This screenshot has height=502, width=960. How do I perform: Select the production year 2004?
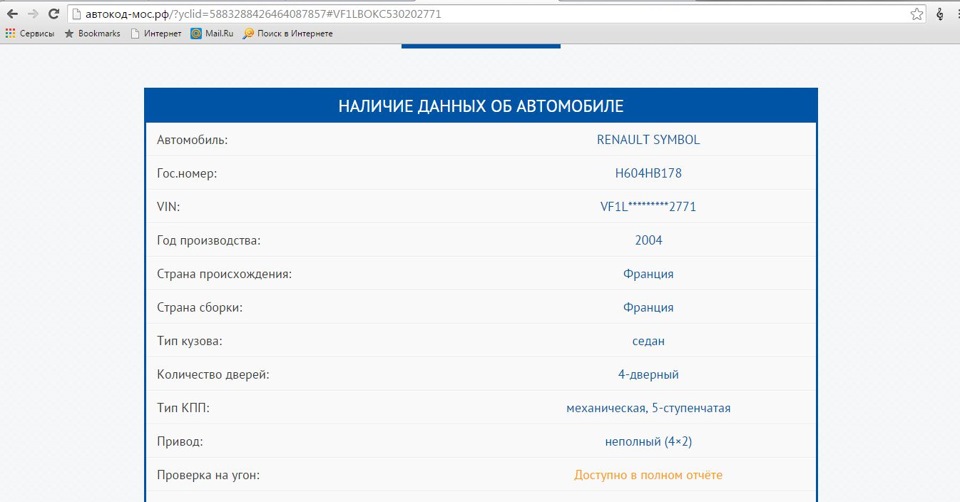pos(648,240)
